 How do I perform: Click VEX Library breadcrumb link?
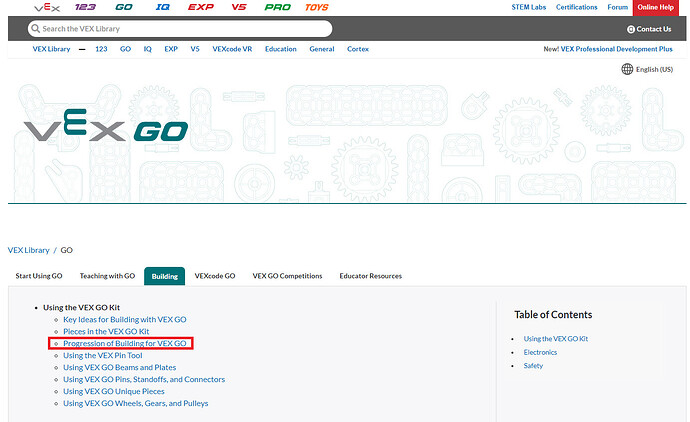point(29,250)
